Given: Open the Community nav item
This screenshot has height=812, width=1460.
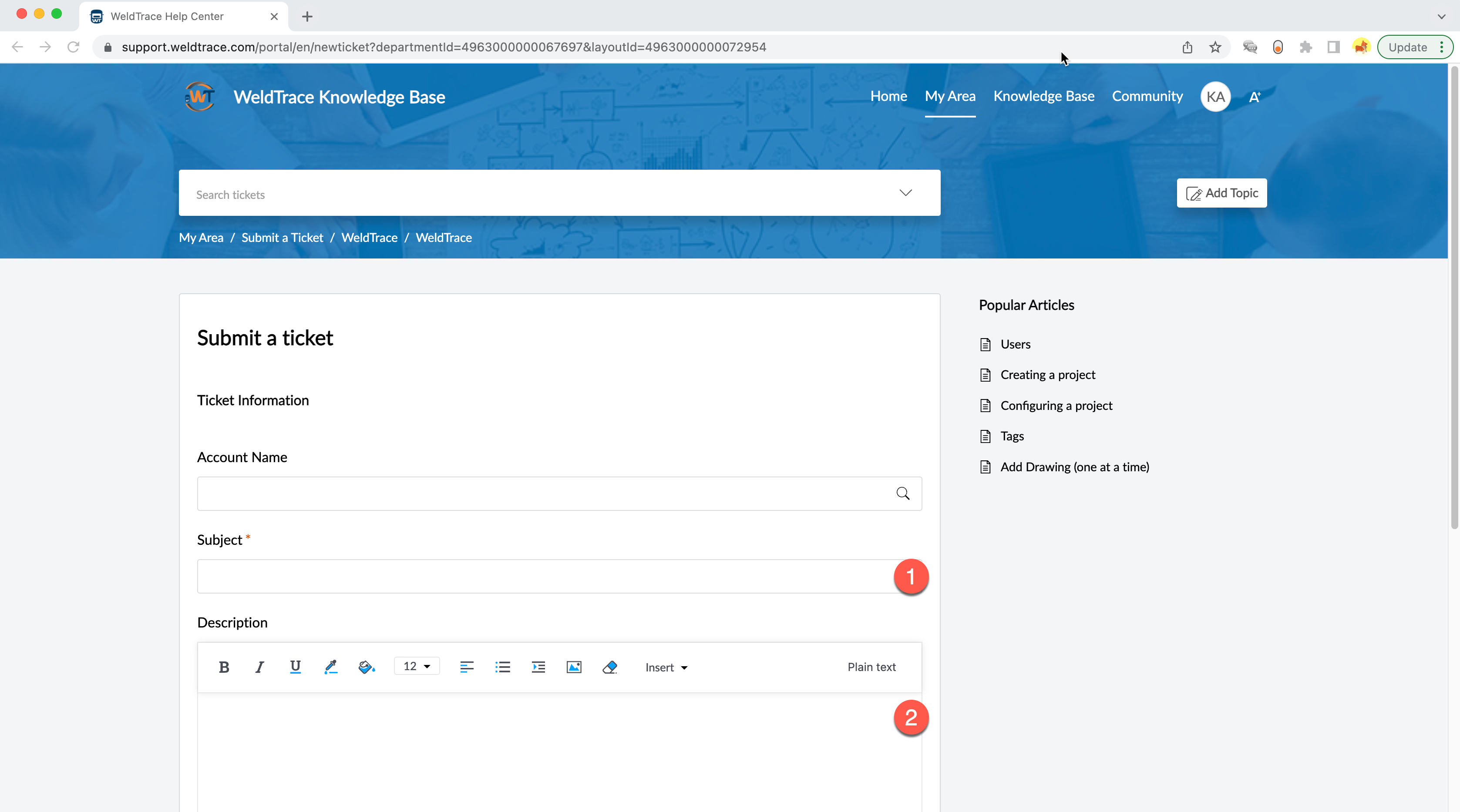Looking at the screenshot, I should pyautogui.click(x=1147, y=96).
